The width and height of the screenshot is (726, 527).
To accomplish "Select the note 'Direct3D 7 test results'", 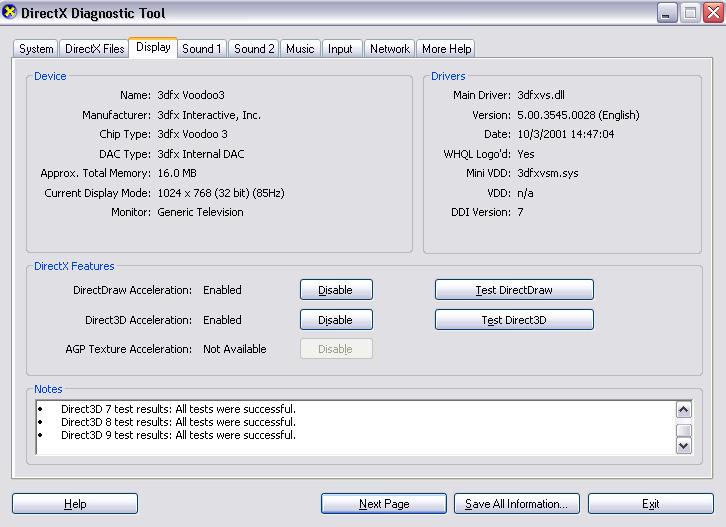I will coord(178,409).
